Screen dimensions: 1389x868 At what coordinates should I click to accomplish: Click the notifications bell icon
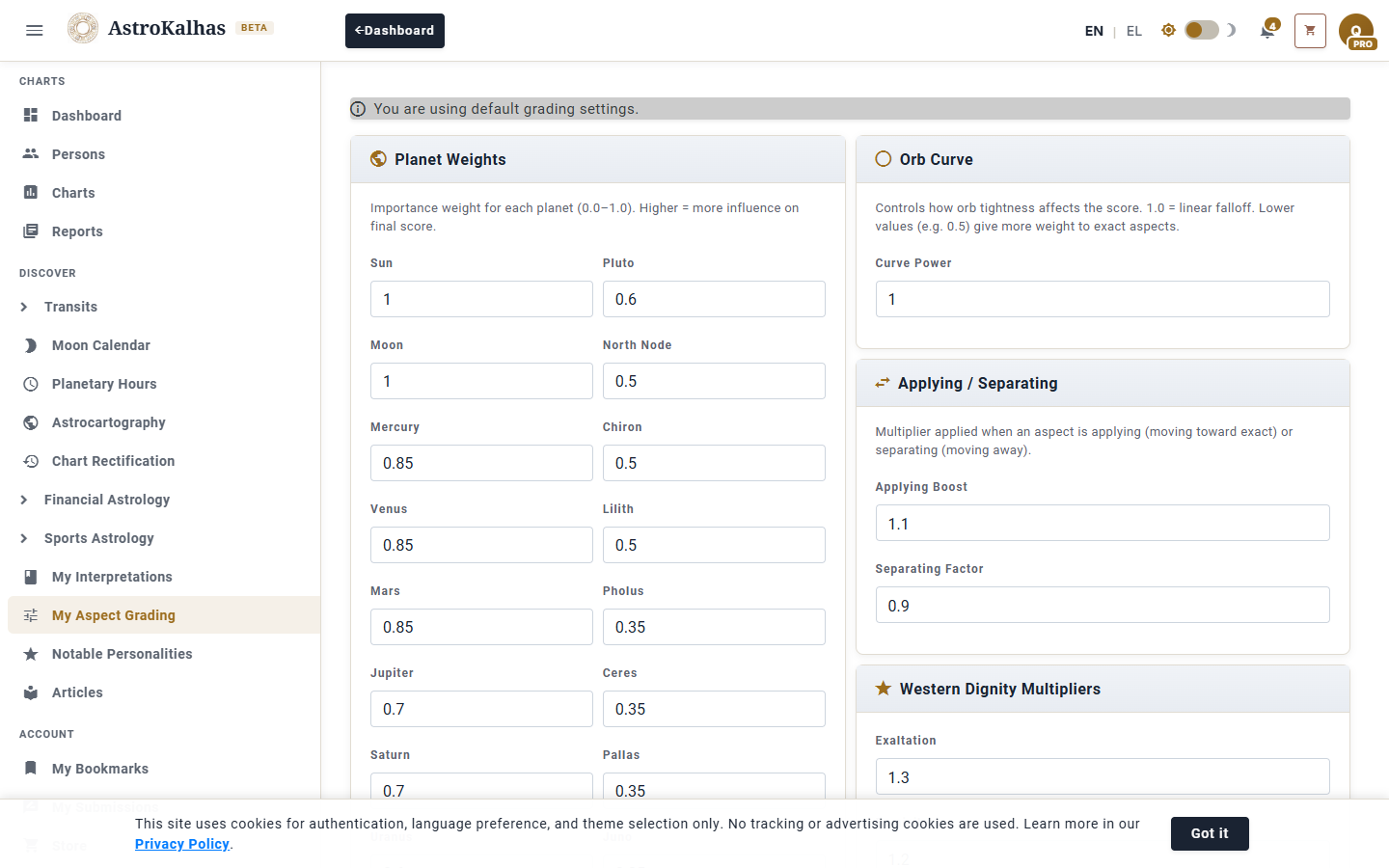[x=1267, y=31]
